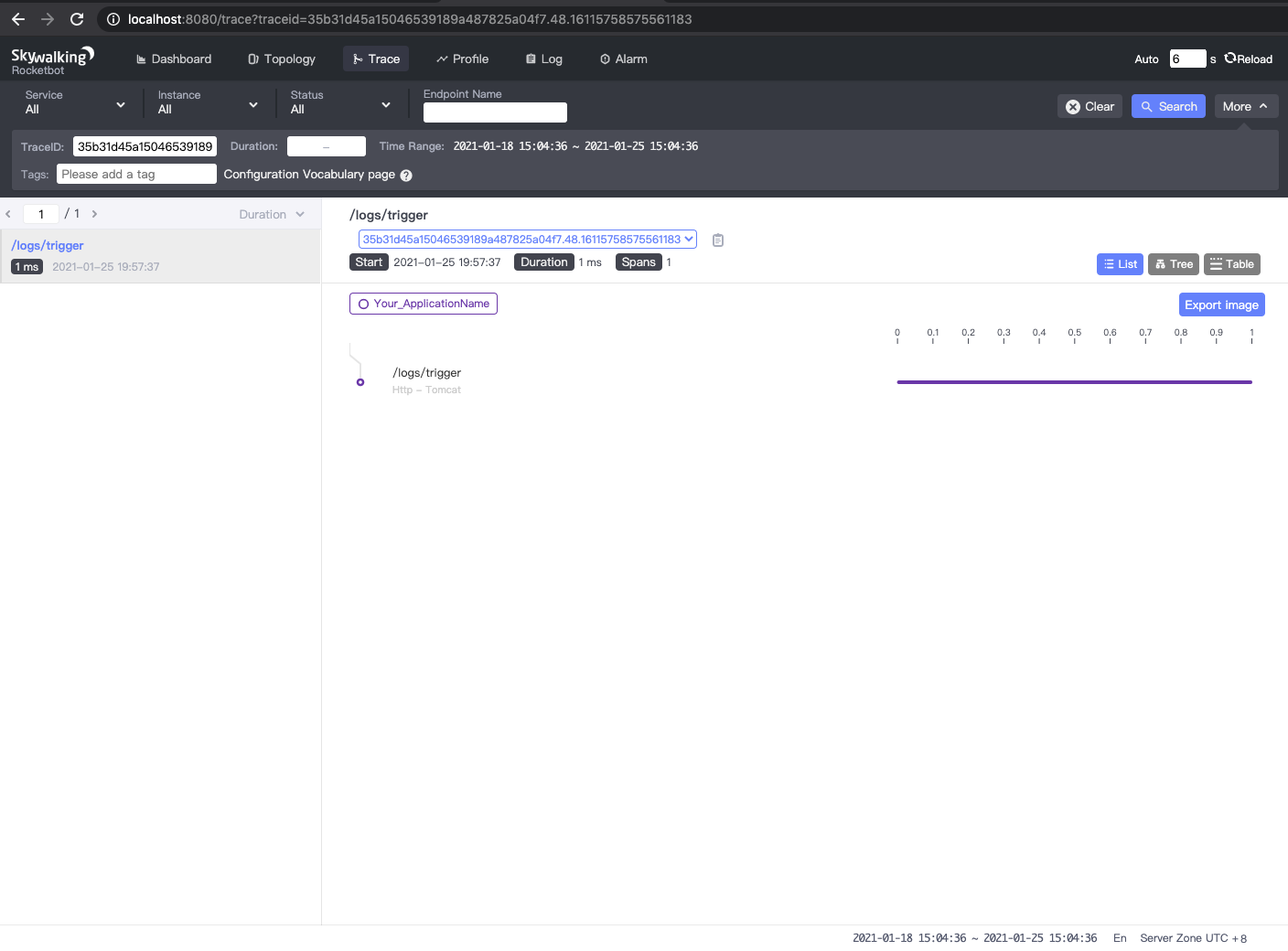Click the browser address bar URL
Viewport: 1288px width, 951px height.
tap(410, 19)
